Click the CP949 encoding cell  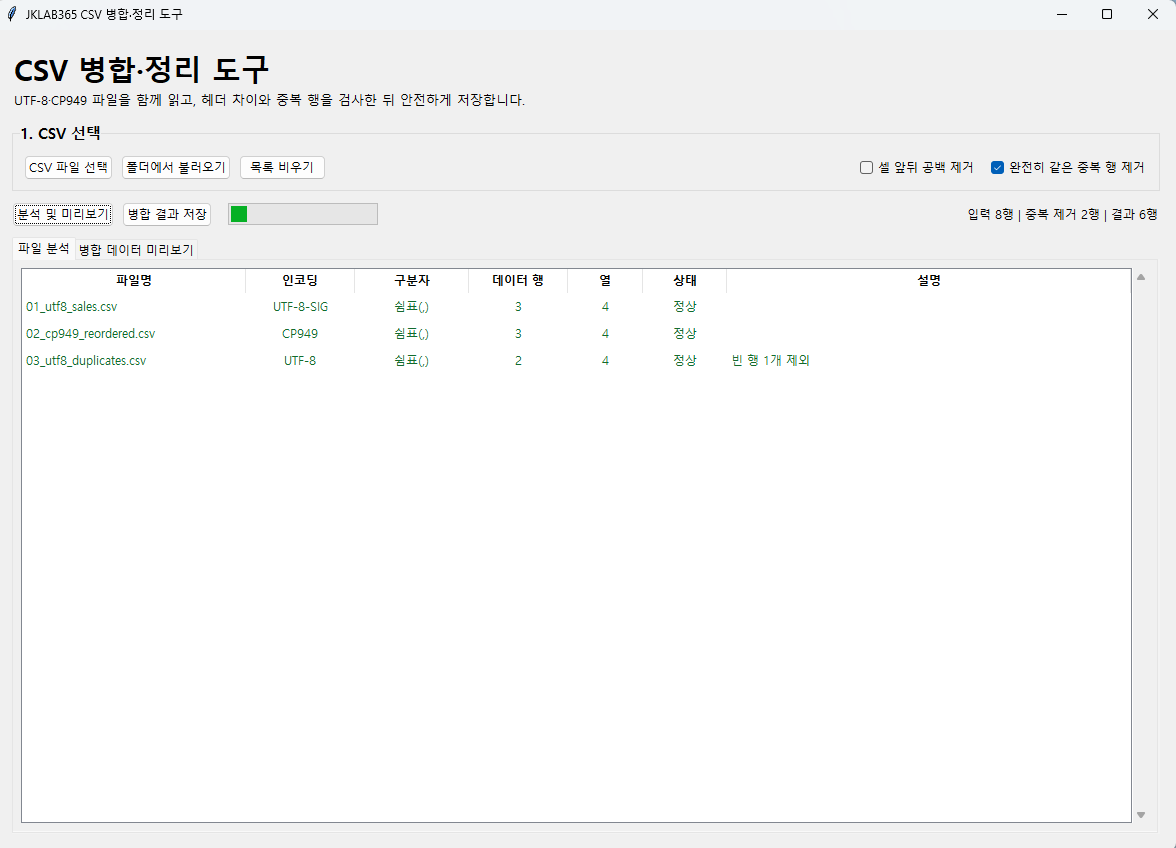[300, 334]
